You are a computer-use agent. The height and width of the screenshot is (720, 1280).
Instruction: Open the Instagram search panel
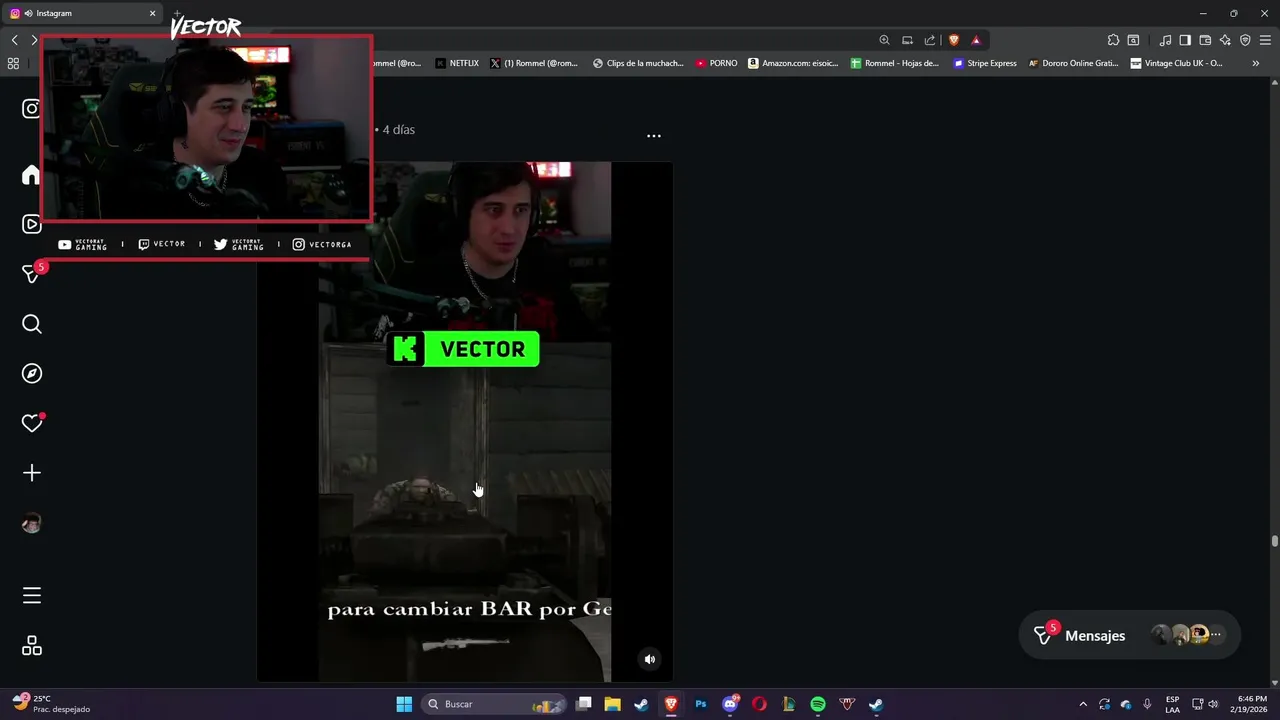(32, 324)
